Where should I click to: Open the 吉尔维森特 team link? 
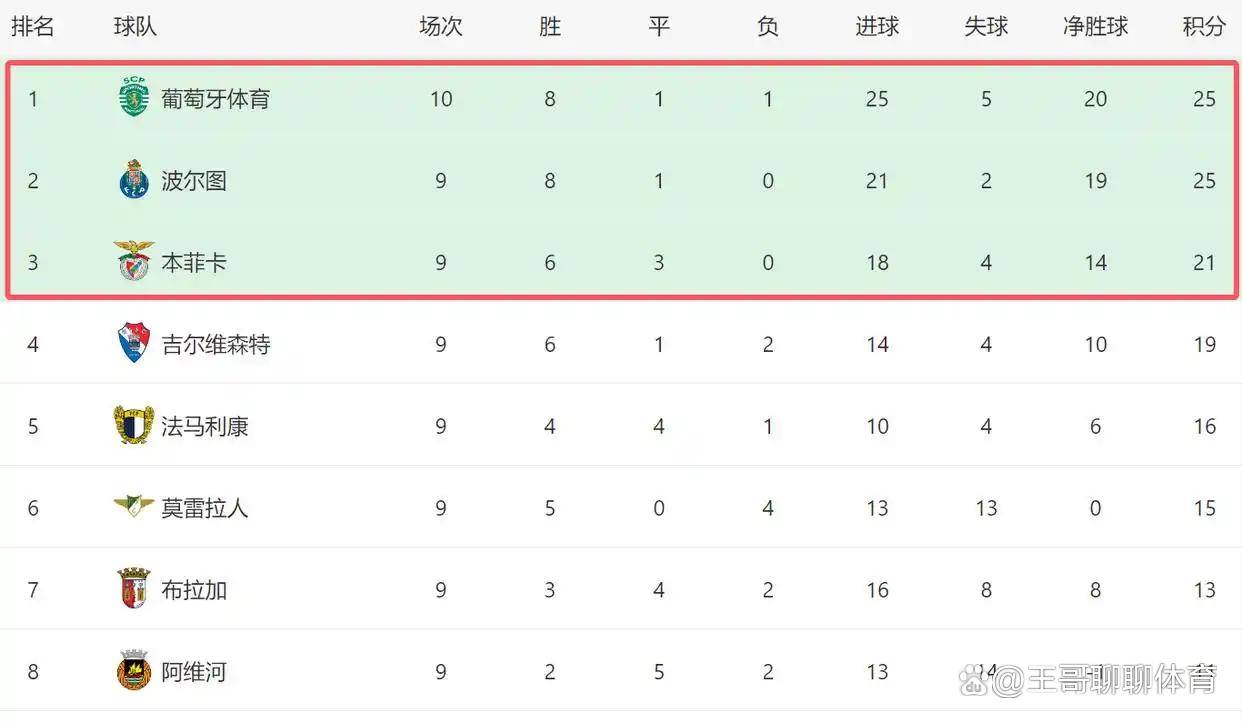coord(215,345)
